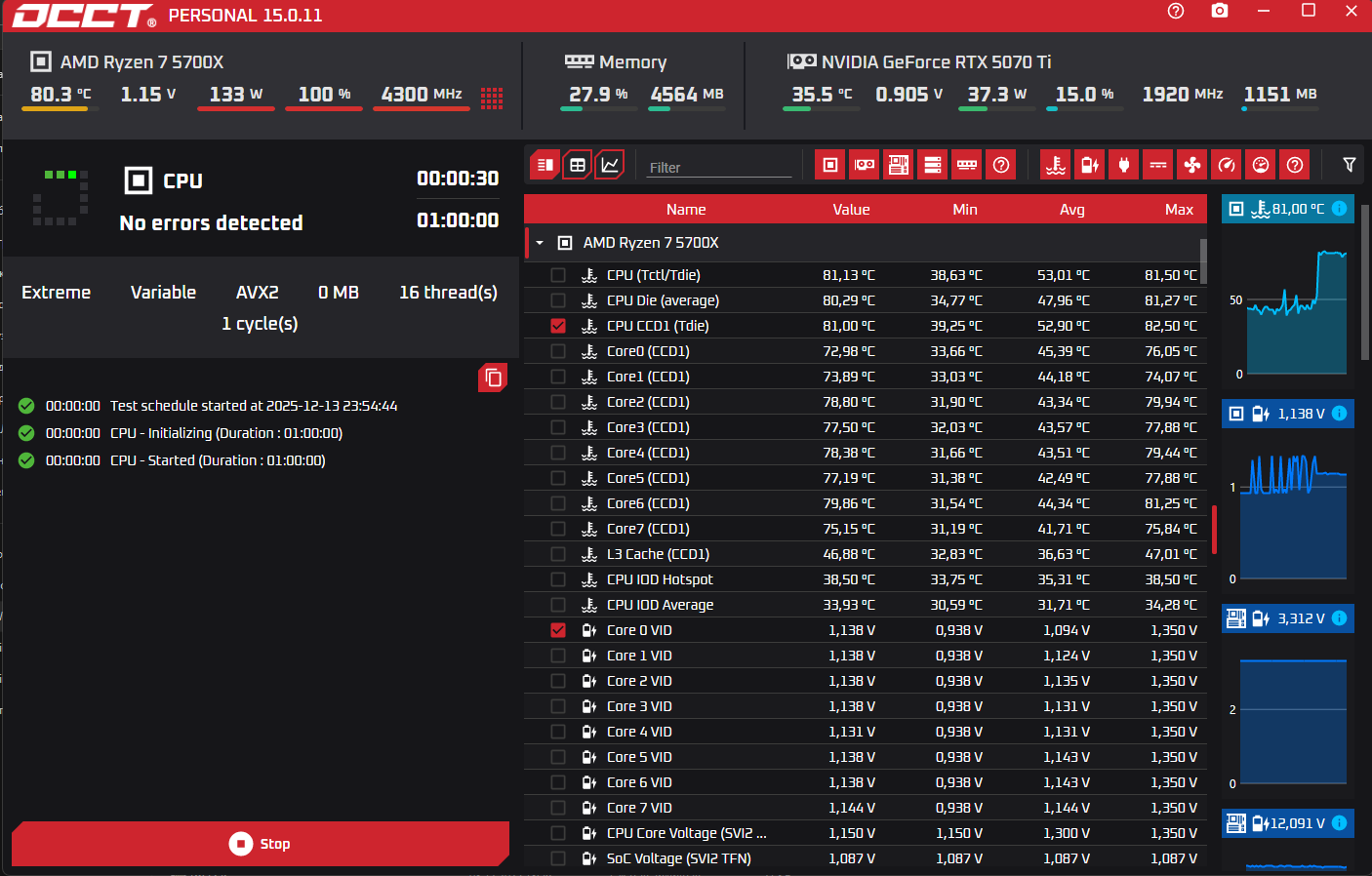Open info on 81,00 °C graph
This screenshot has width=1372, height=876.
tap(1340, 208)
